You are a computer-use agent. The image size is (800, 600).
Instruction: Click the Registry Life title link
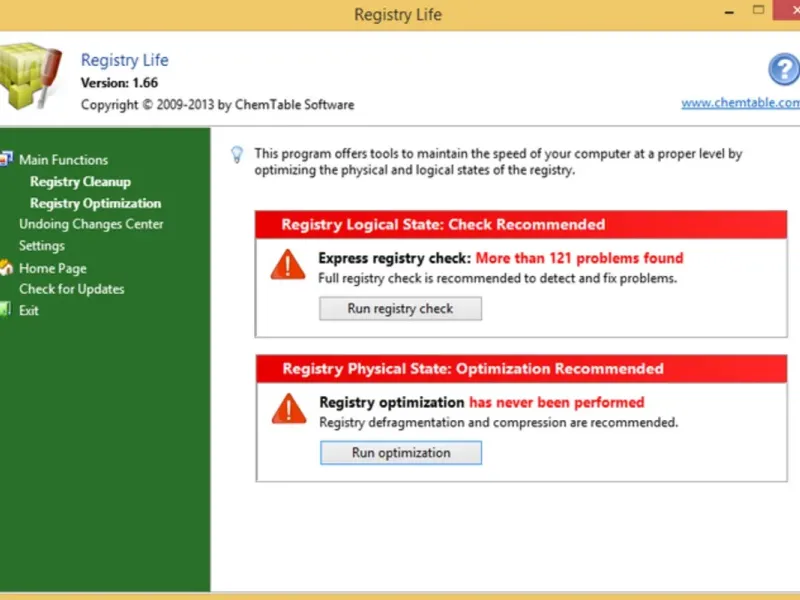(124, 60)
